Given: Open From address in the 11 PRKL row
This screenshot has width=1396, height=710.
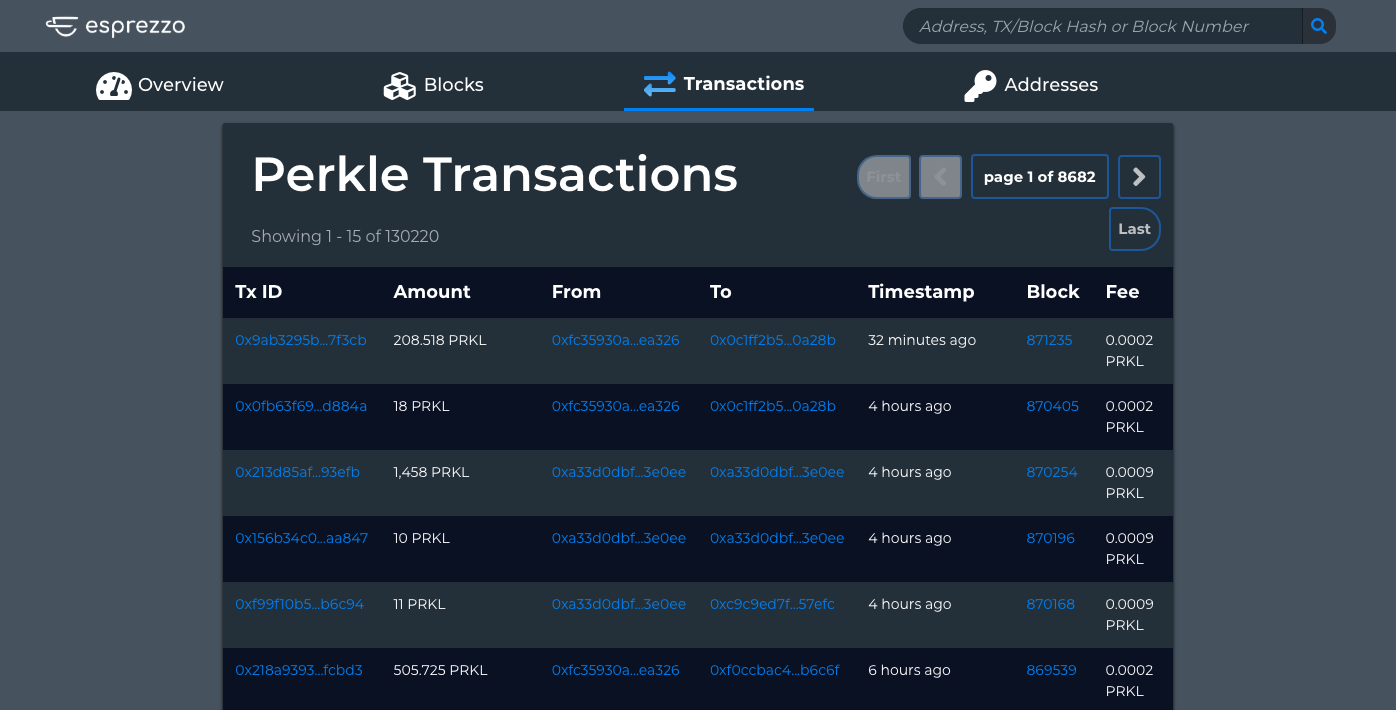Looking at the screenshot, I should coord(619,604).
